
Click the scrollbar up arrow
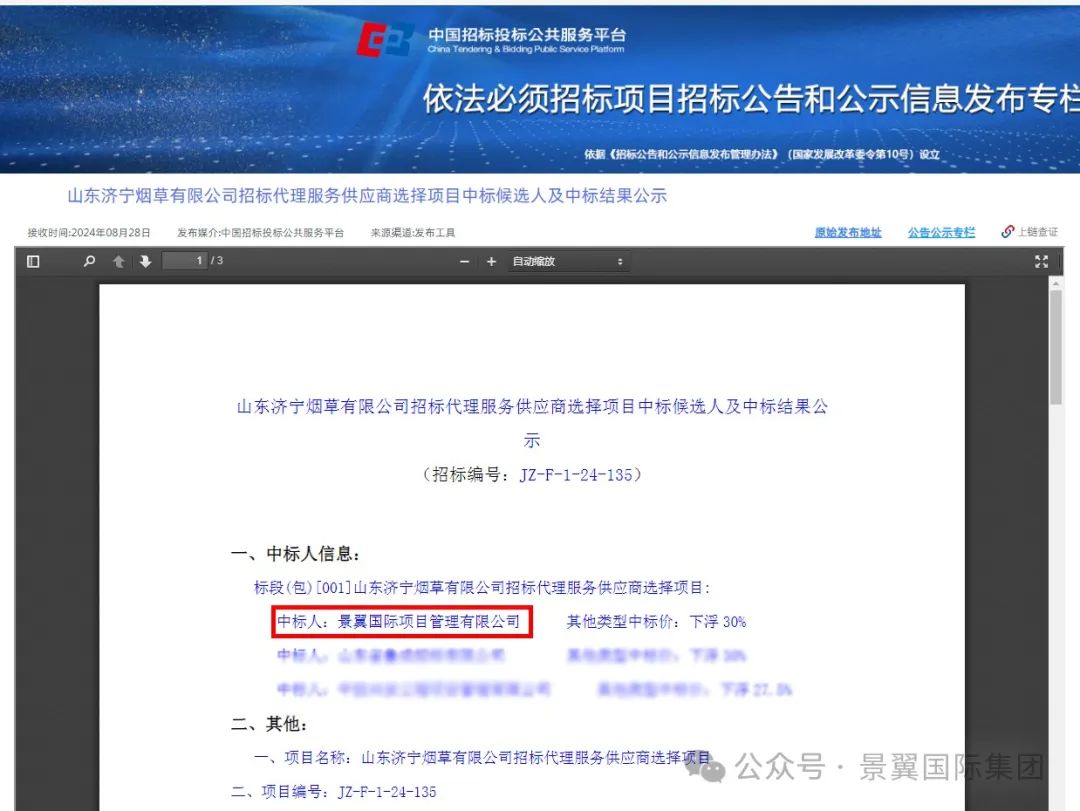[1056, 283]
